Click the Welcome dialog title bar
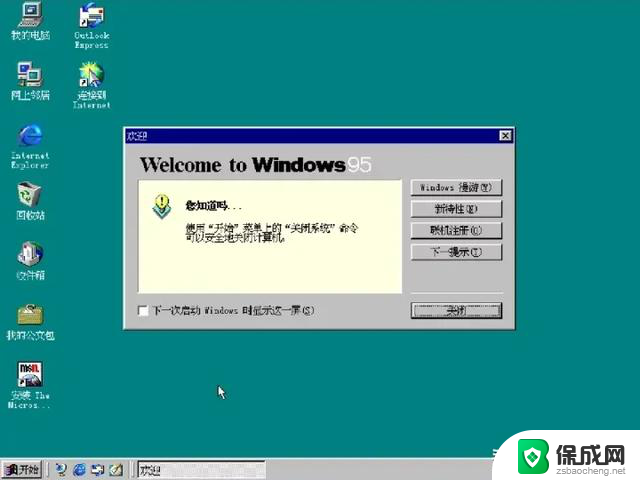Screen dimensions: 640x480 (x=319, y=136)
